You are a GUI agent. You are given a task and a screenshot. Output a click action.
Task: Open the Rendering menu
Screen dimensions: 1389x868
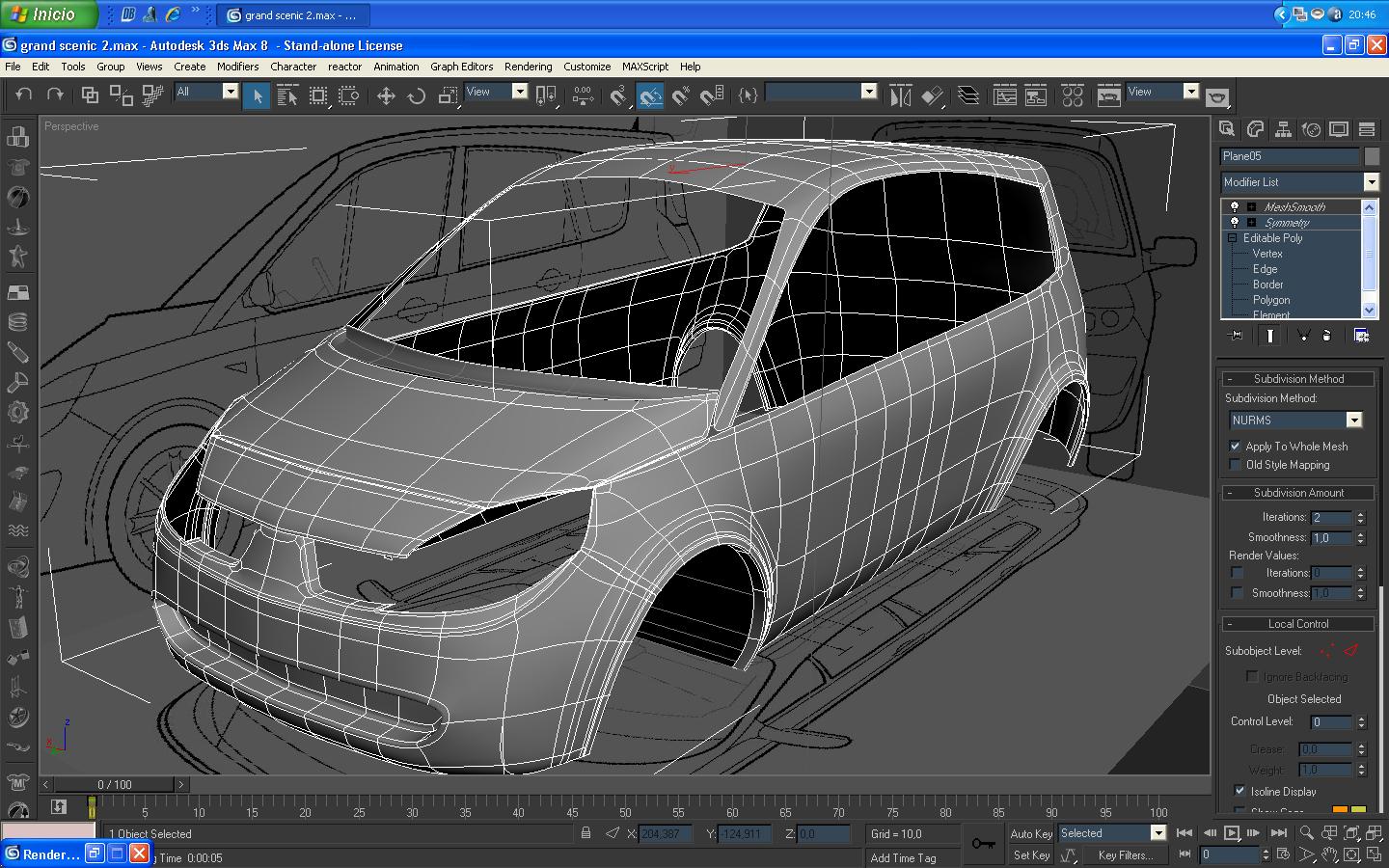tap(528, 67)
